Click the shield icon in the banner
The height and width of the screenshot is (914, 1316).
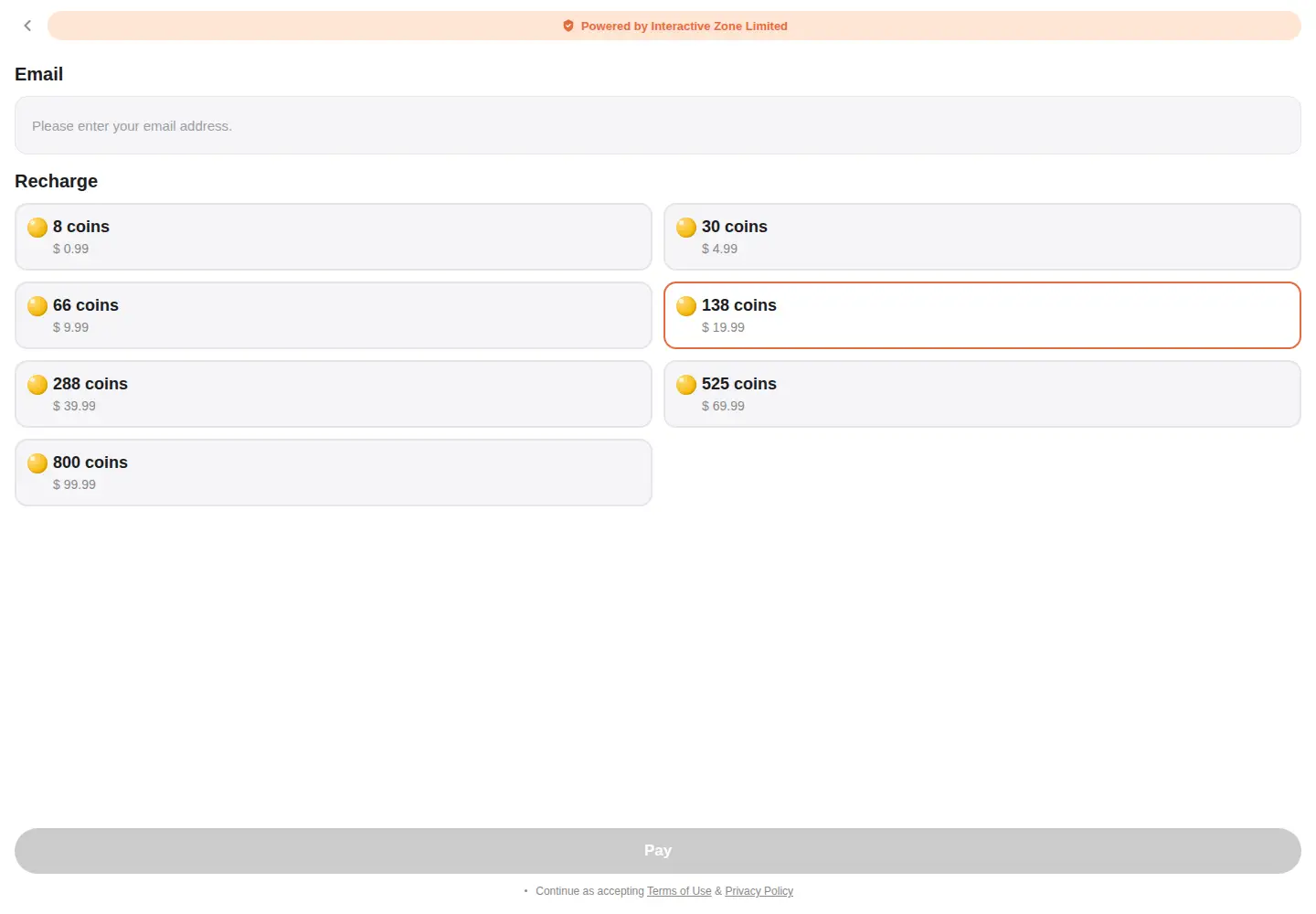pyautogui.click(x=568, y=26)
